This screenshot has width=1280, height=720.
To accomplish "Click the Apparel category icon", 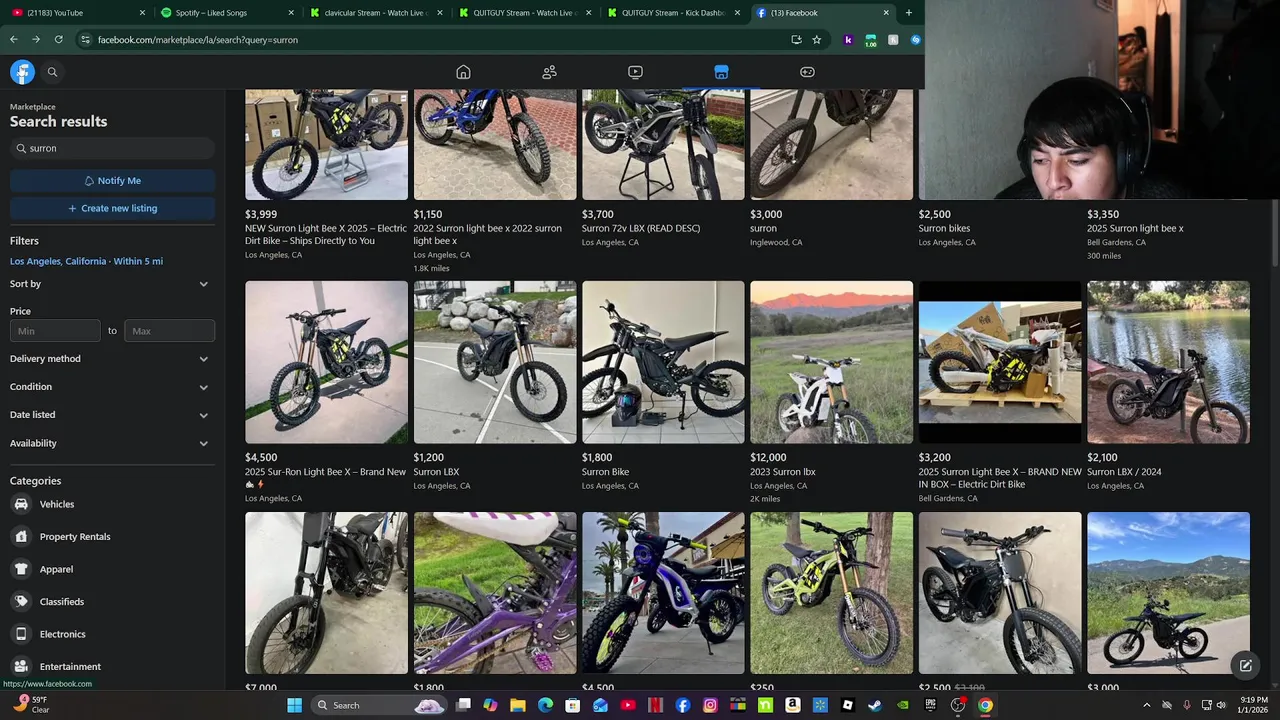I will (x=21, y=569).
